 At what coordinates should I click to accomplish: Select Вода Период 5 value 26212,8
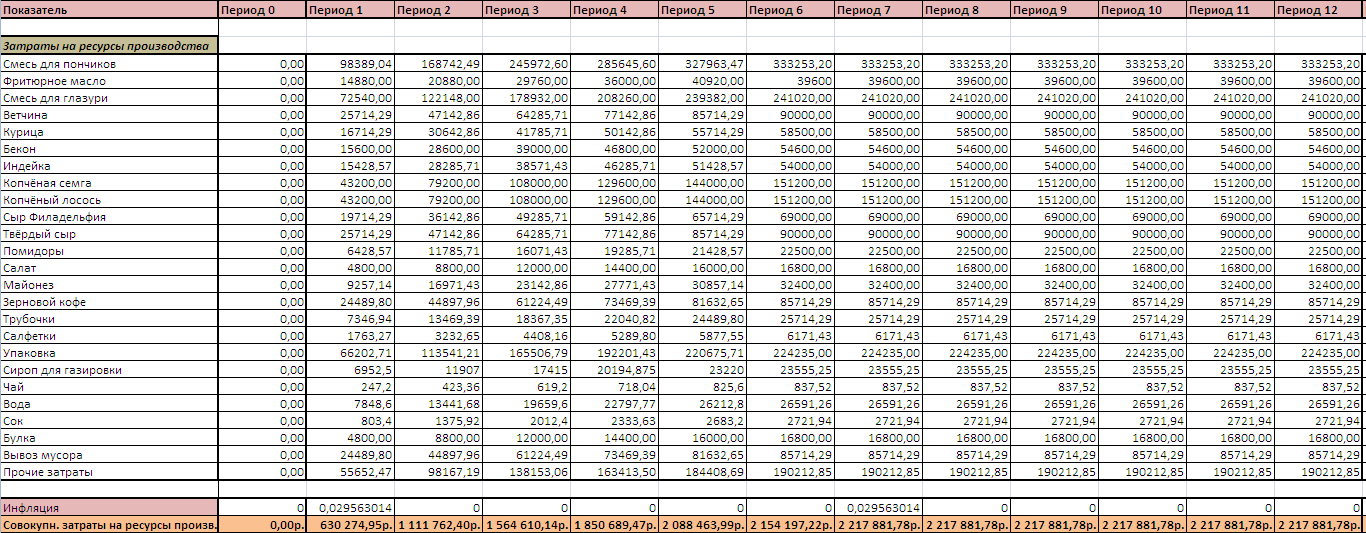[x=702, y=404]
